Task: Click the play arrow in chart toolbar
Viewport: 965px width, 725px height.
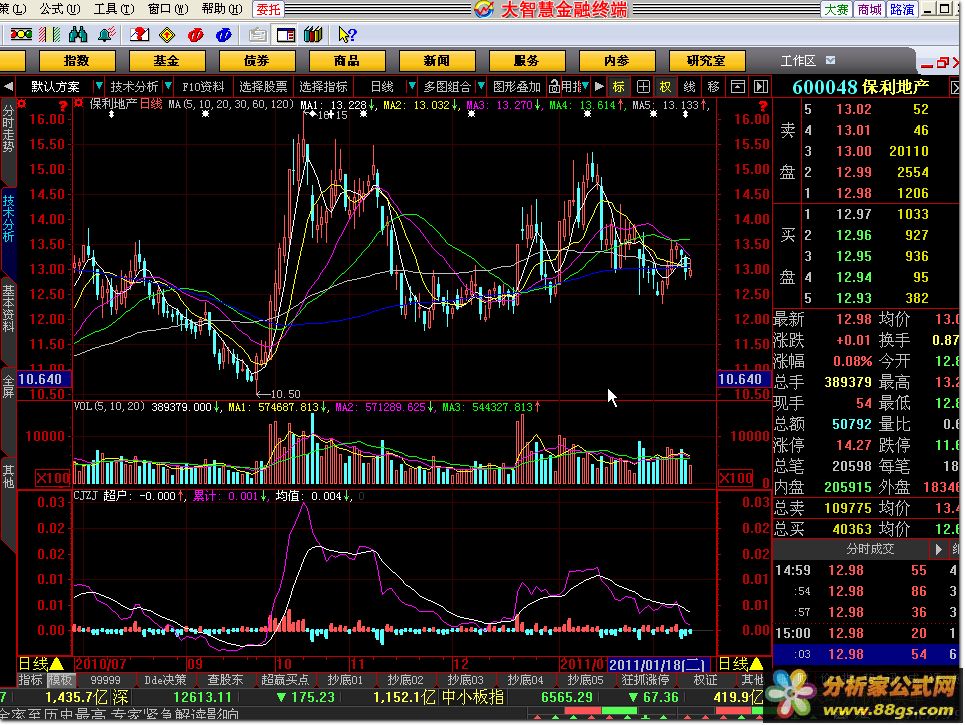Action: coord(599,86)
